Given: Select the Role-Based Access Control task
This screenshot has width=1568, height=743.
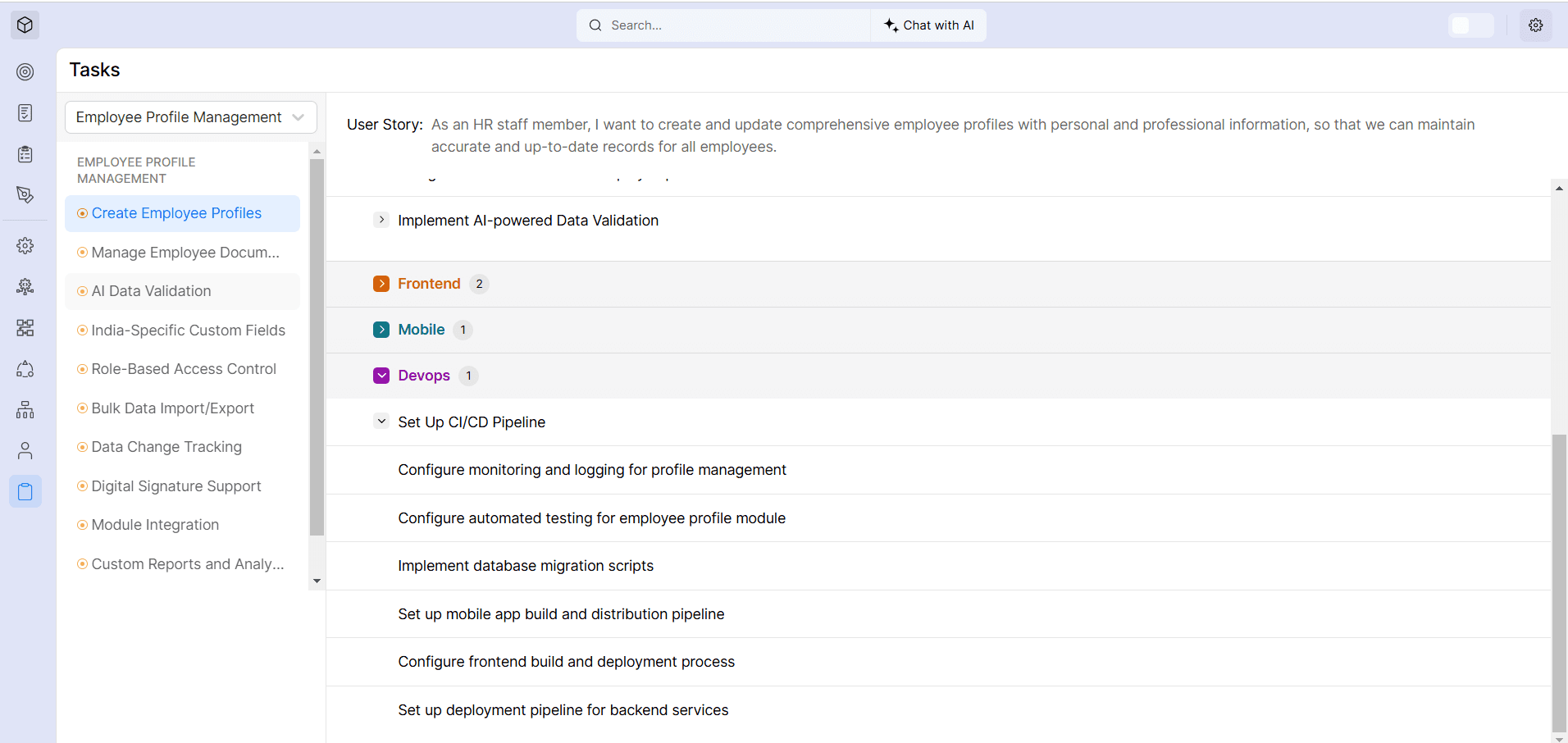Looking at the screenshot, I should tap(184, 369).
